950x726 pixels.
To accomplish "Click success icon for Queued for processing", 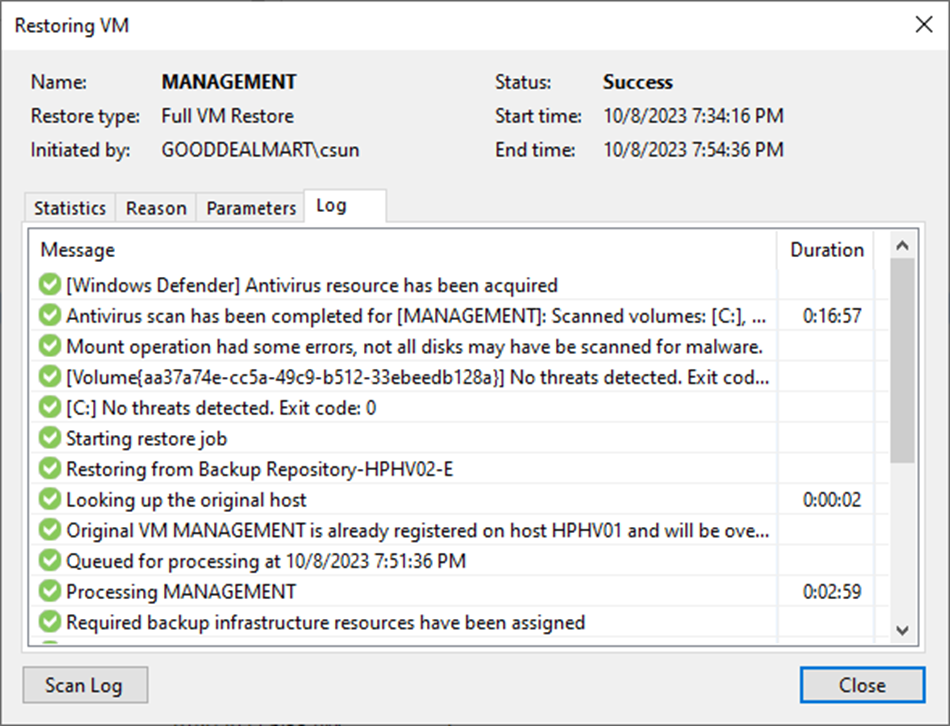I will (x=50, y=561).
